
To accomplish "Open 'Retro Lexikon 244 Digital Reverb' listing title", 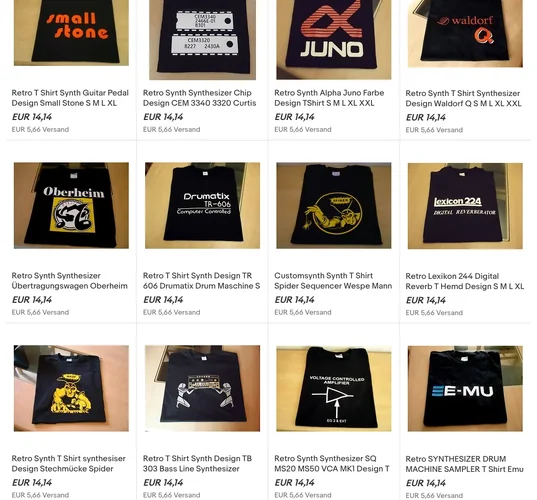I will click(x=465, y=281).
